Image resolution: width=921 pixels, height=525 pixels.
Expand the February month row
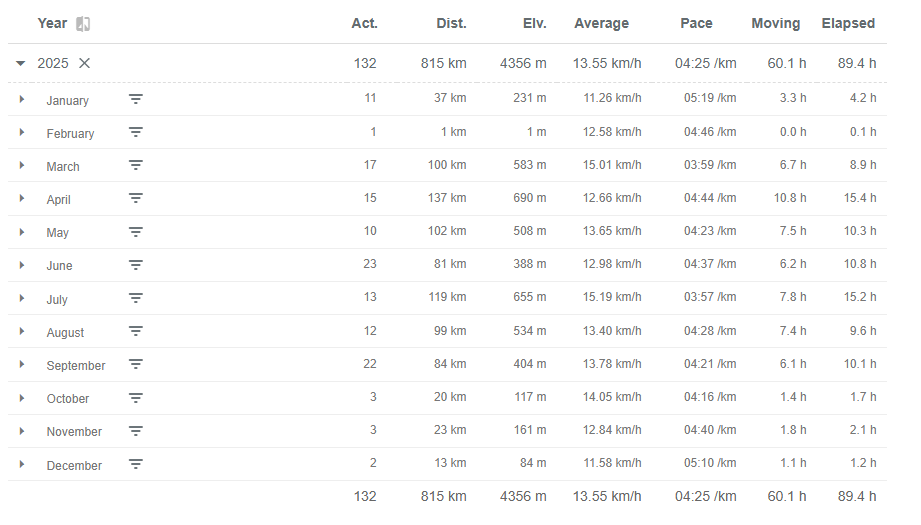(22, 133)
